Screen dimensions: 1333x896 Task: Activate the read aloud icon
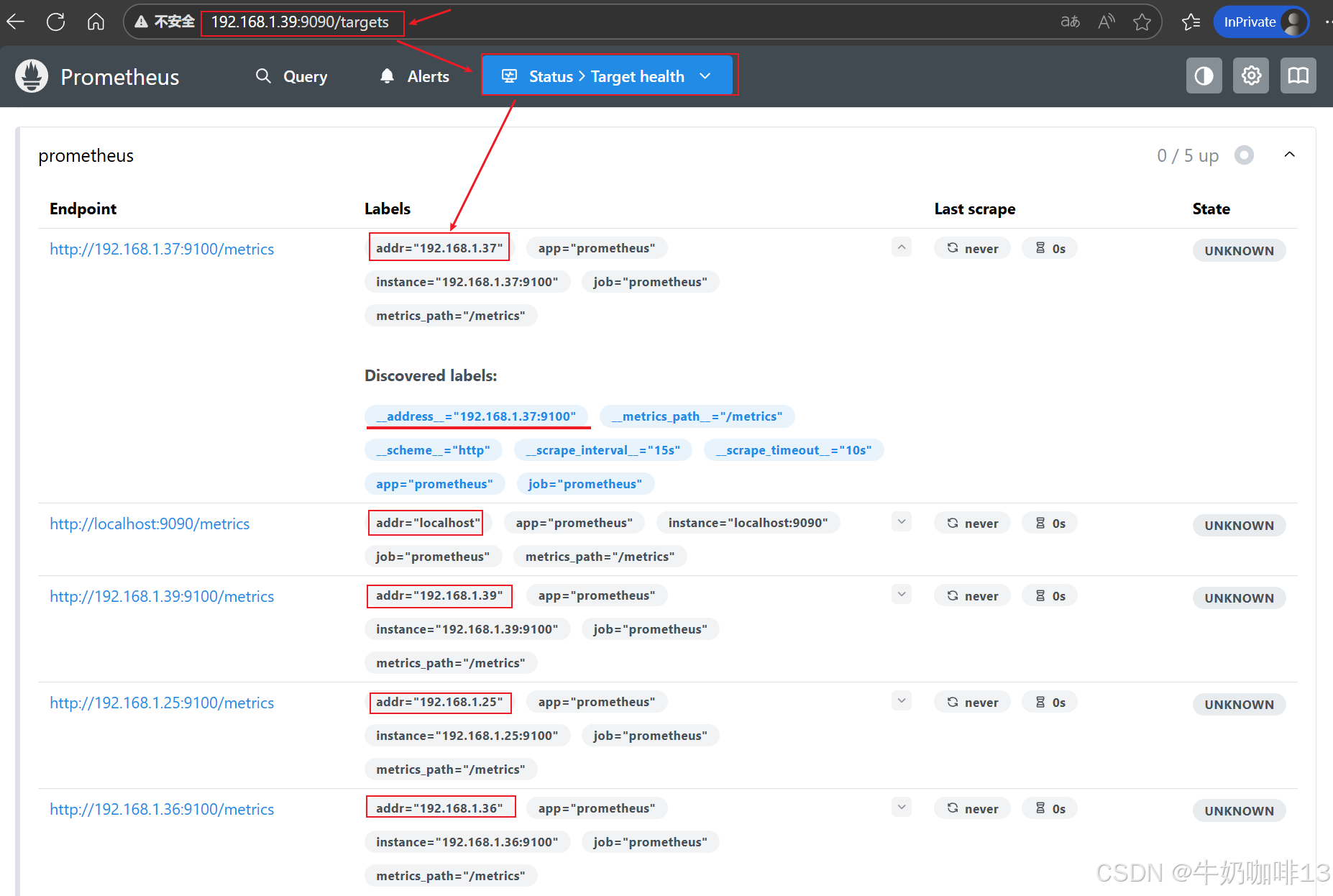(x=1107, y=22)
